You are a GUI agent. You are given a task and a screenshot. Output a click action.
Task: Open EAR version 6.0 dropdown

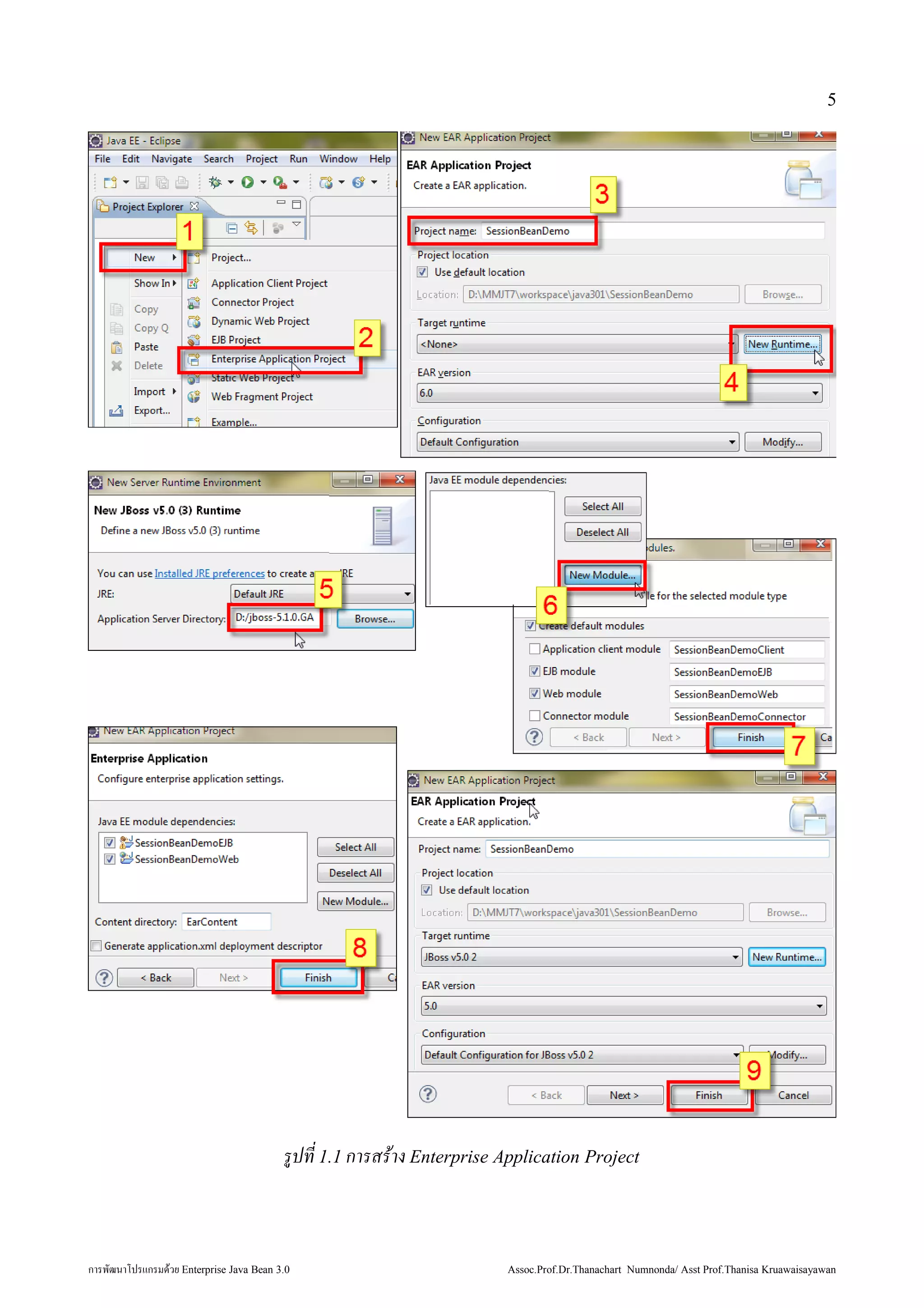[619, 393]
